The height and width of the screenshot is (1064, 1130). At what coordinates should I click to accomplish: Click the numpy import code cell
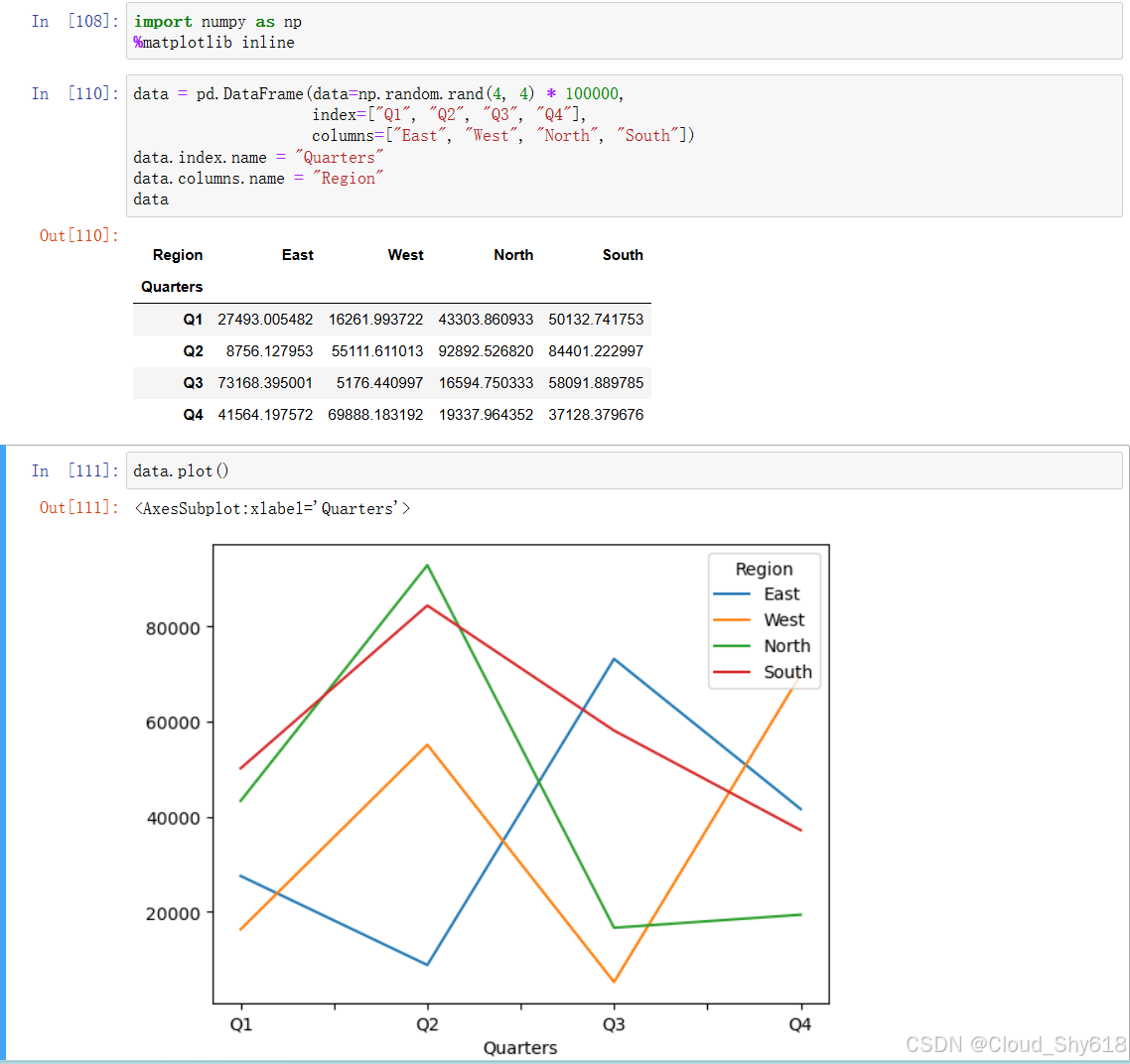pyautogui.click(x=625, y=31)
